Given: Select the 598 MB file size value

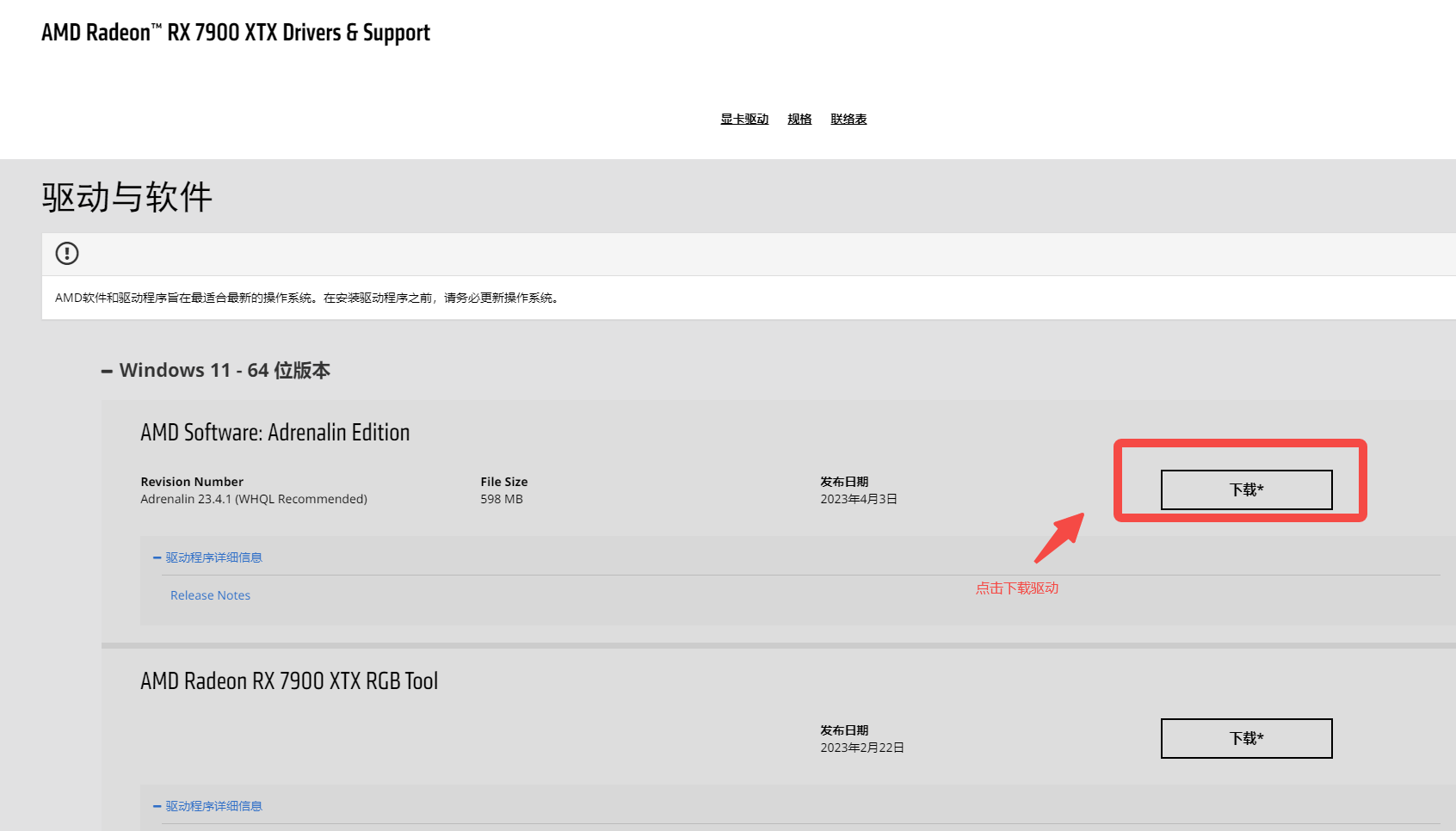Looking at the screenshot, I should point(502,499).
